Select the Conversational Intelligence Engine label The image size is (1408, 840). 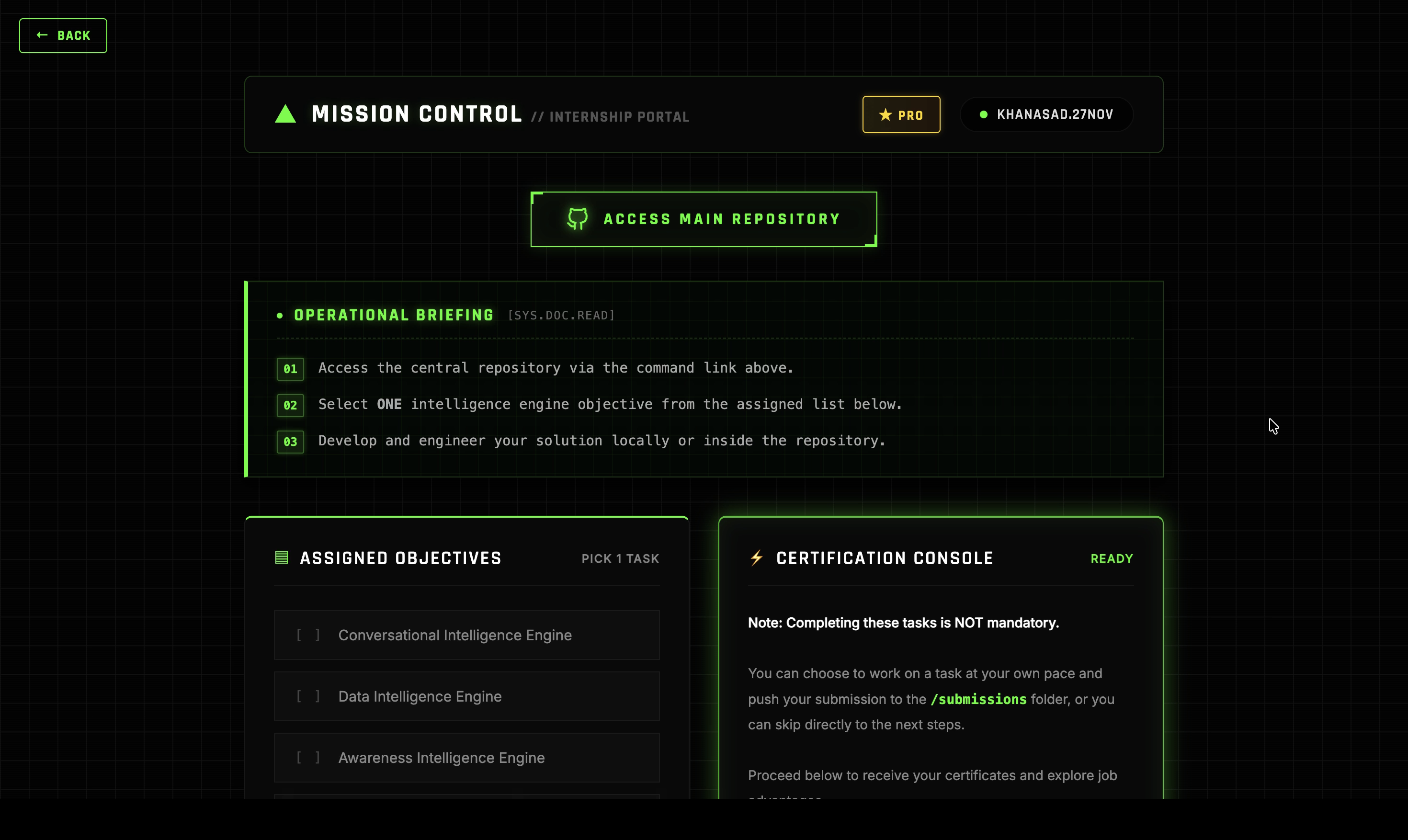click(x=455, y=635)
